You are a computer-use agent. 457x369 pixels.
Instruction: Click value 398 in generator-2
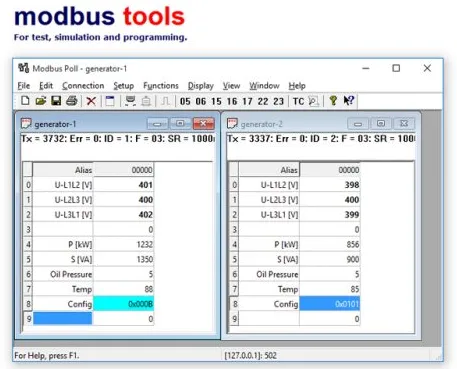pos(329,184)
